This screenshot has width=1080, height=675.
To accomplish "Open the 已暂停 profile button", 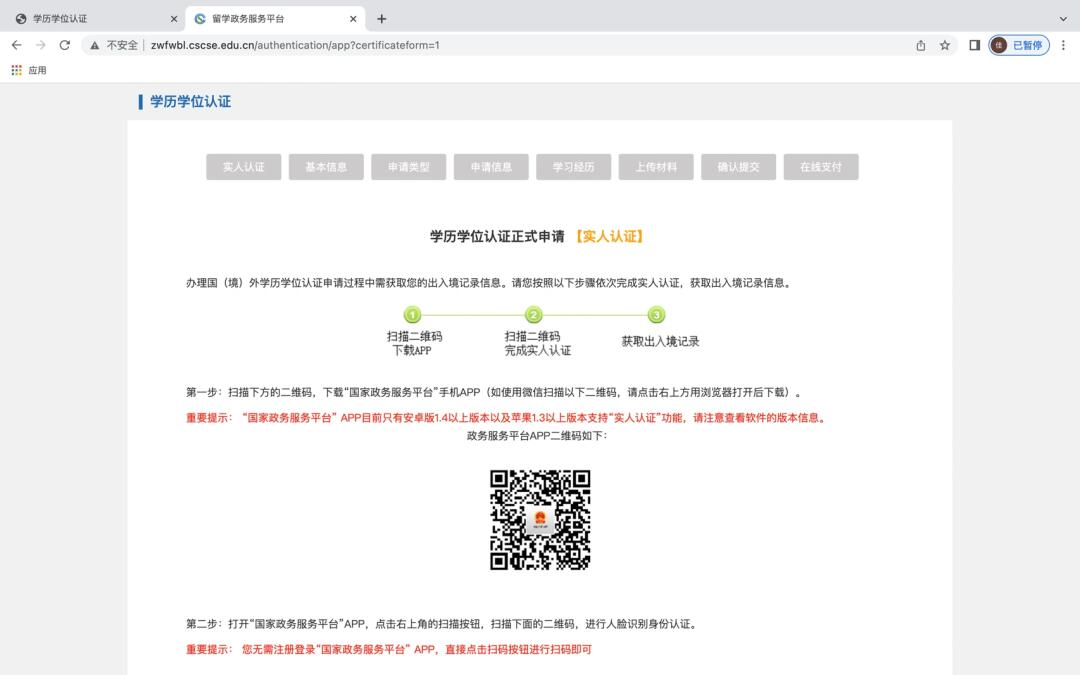I will tap(1019, 45).
